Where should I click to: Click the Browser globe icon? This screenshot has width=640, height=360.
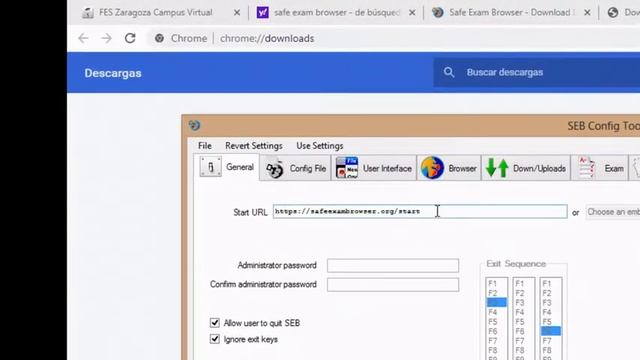[x=432, y=168]
